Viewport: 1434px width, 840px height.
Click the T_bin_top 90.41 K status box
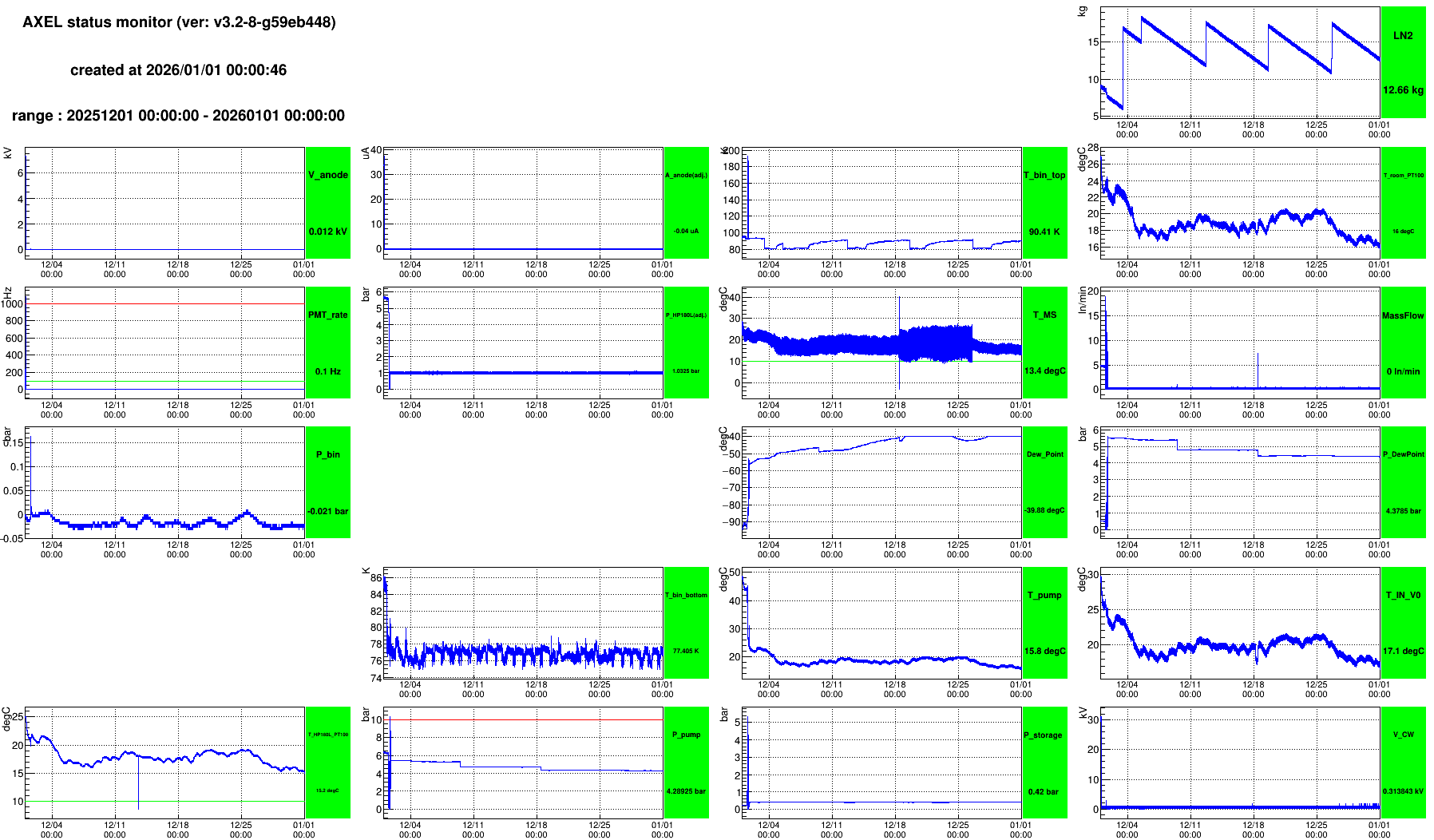click(x=1044, y=203)
